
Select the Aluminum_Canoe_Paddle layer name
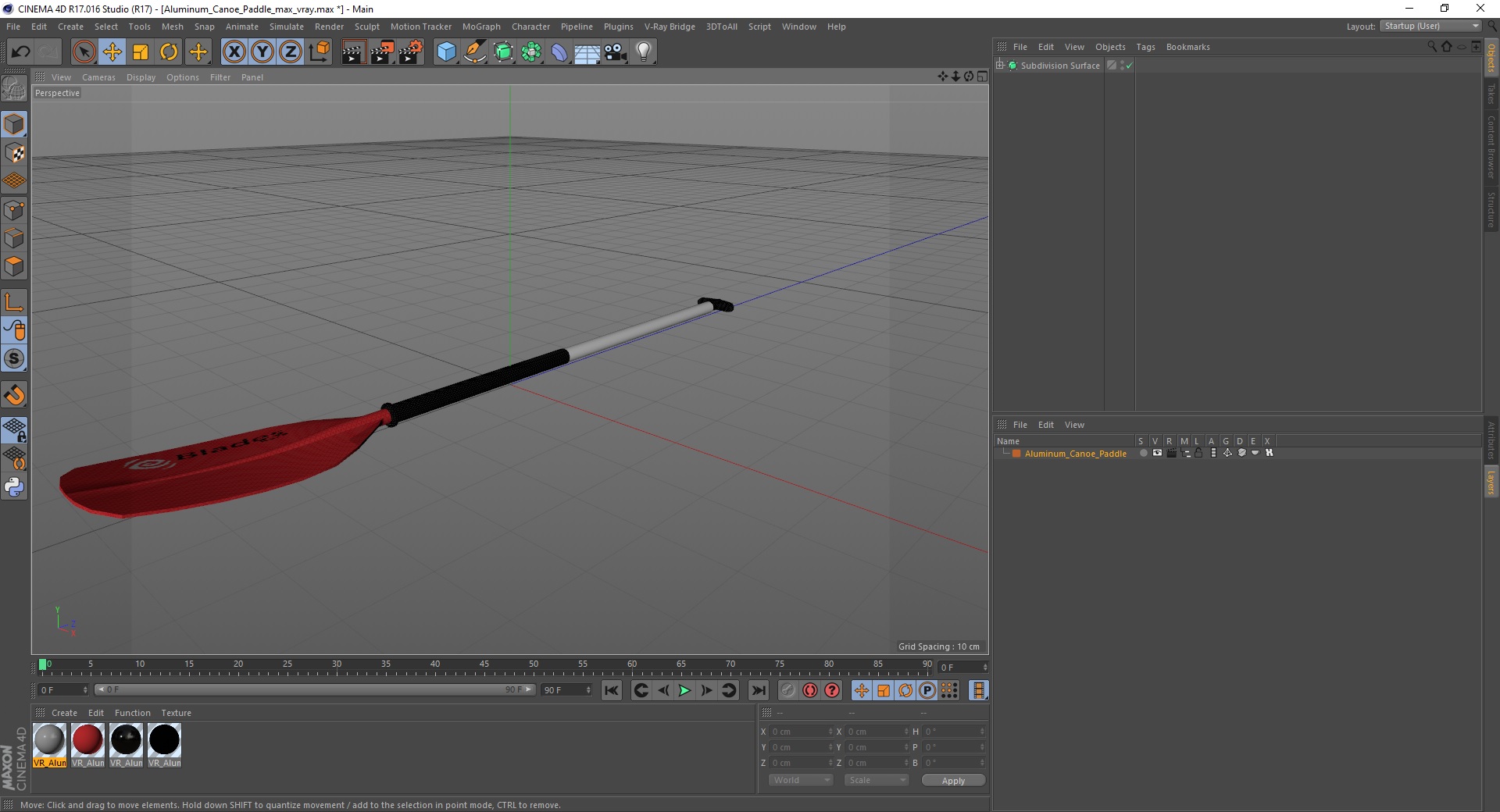pyautogui.click(x=1075, y=454)
